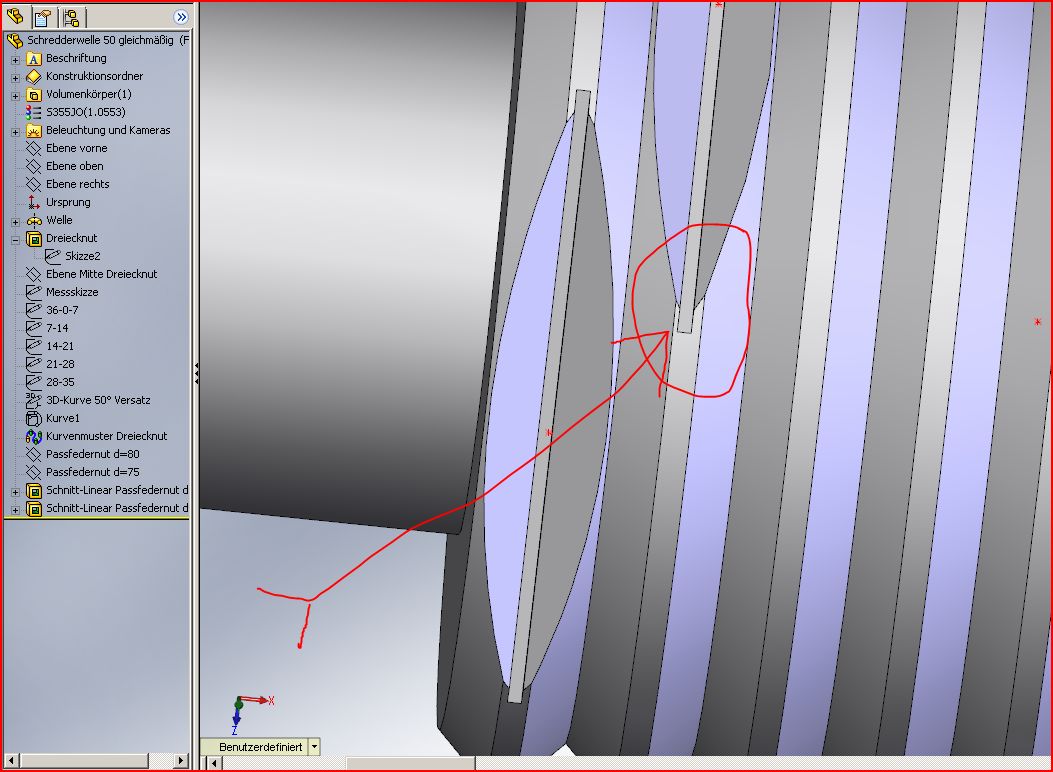Expand the Welle feature

click(x=15, y=222)
